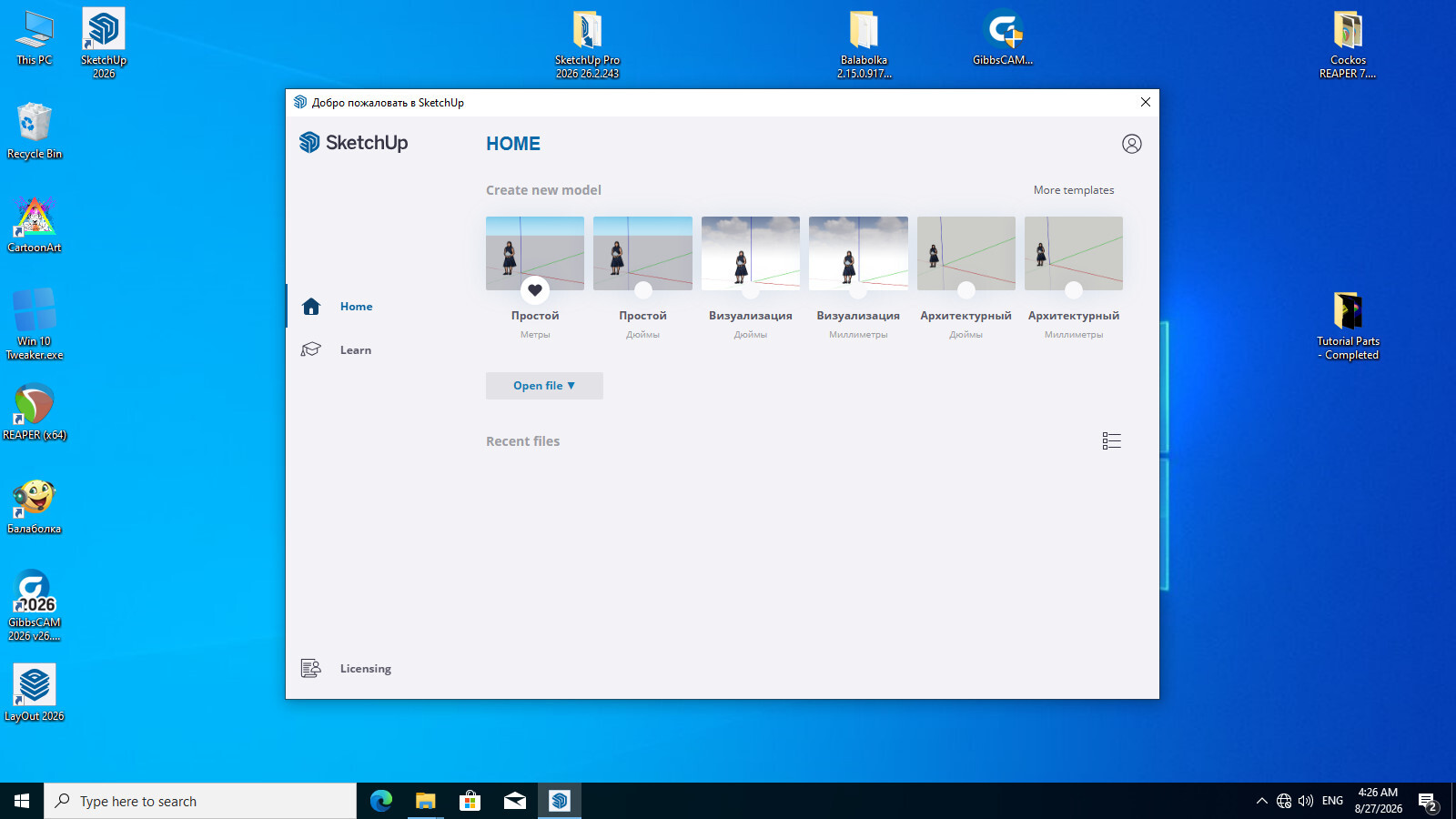1456x819 pixels.
Task: Select Балаболка desktop shortcut
Action: (35, 506)
